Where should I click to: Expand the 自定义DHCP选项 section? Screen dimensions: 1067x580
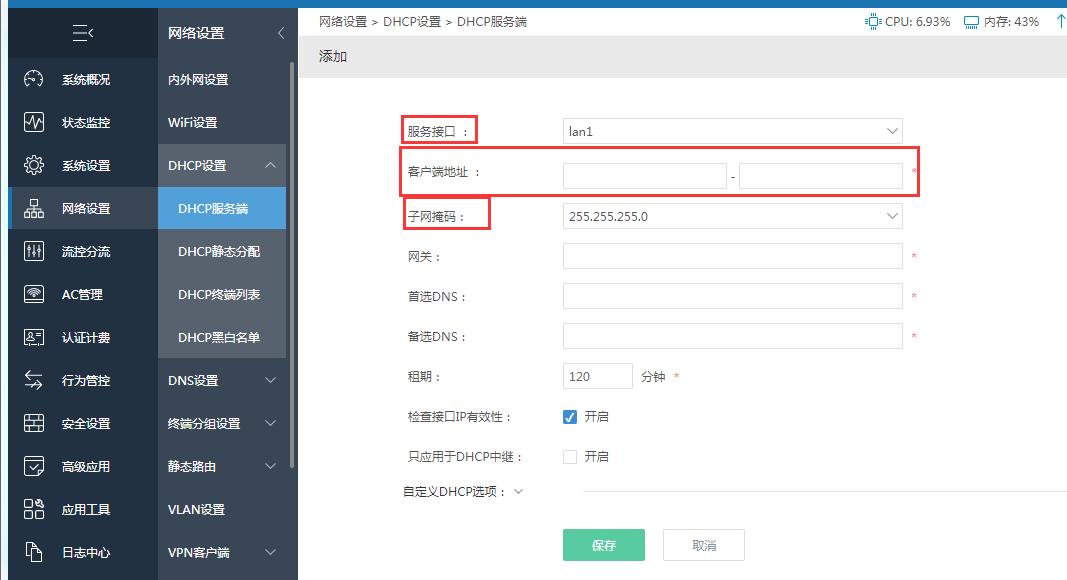coord(520,491)
